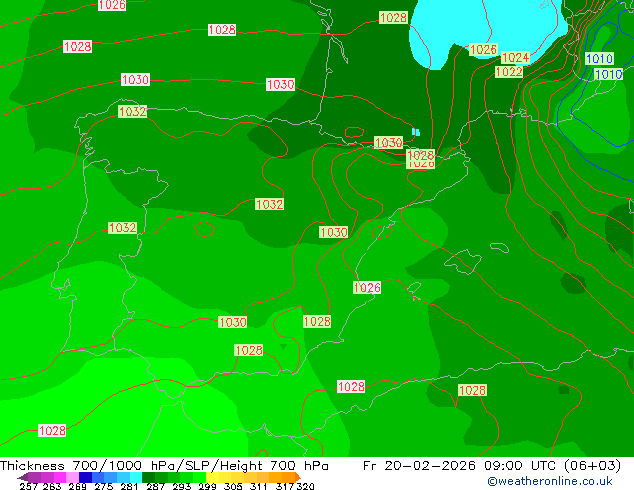The image size is (634, 490).
Task: Click the 1022 isobar label
Action: (x=509, y=72)
